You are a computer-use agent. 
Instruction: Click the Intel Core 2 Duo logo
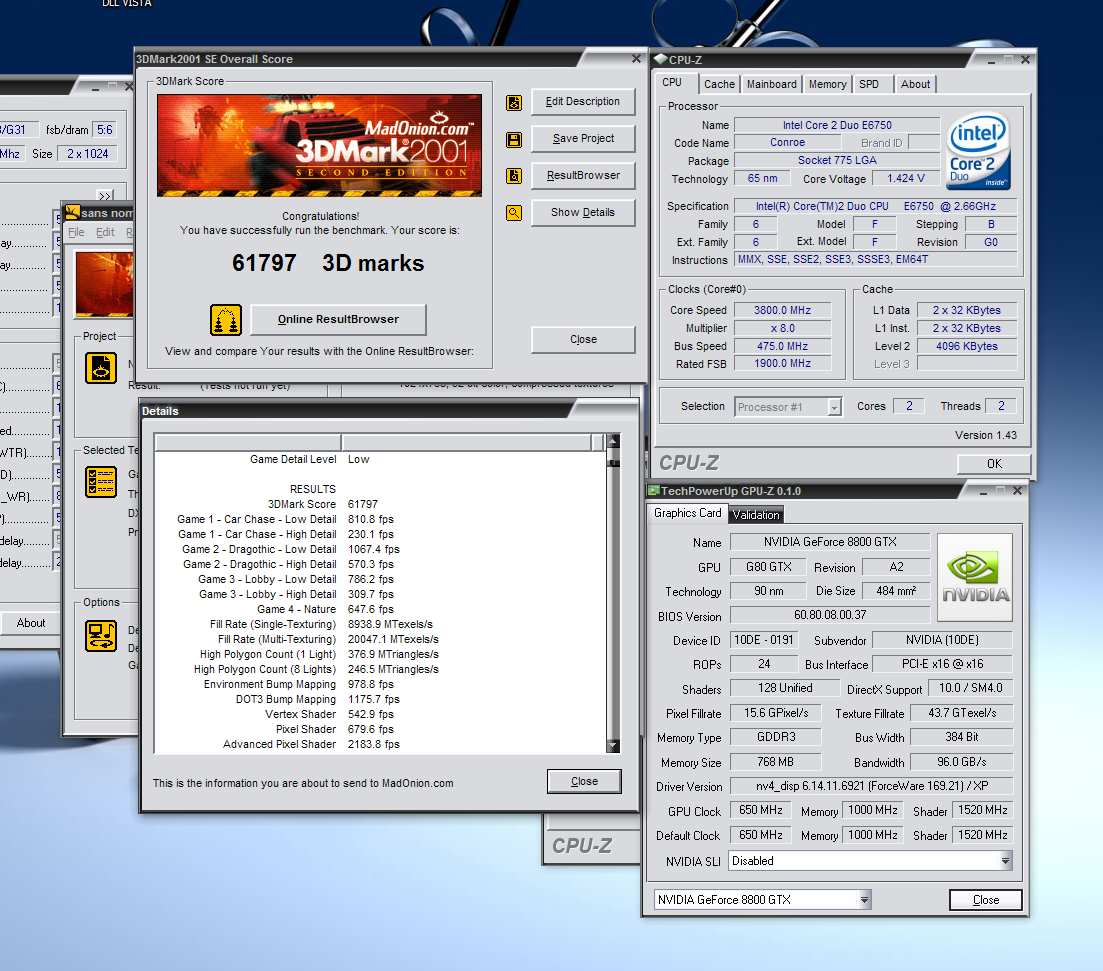[x=978, y=153]
